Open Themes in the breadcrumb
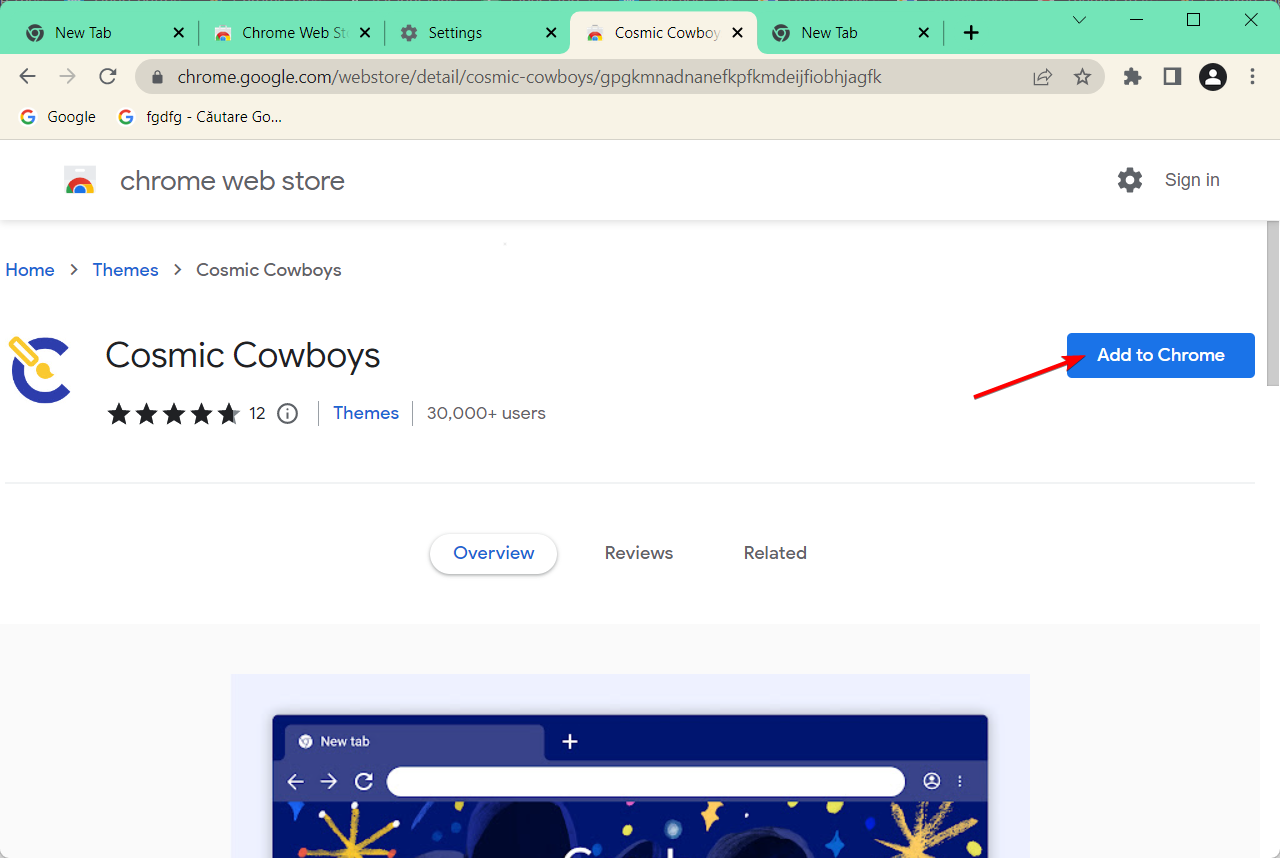The height and width of the screenshot is (858, 1280). [x=125, y=270]
